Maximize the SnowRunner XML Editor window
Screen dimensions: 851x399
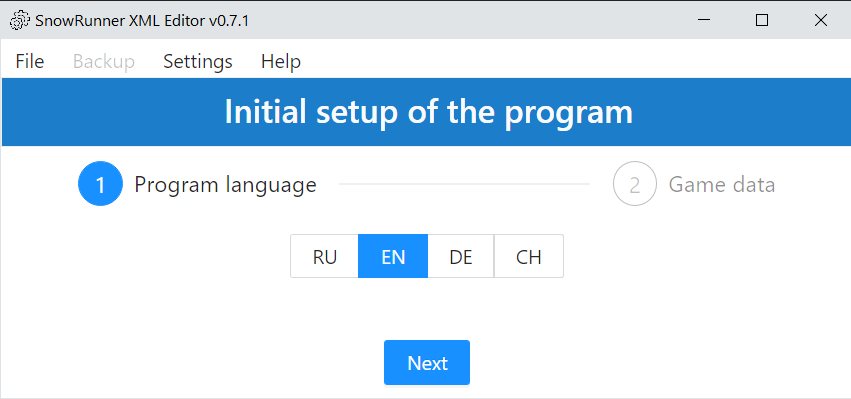point(762,20)
